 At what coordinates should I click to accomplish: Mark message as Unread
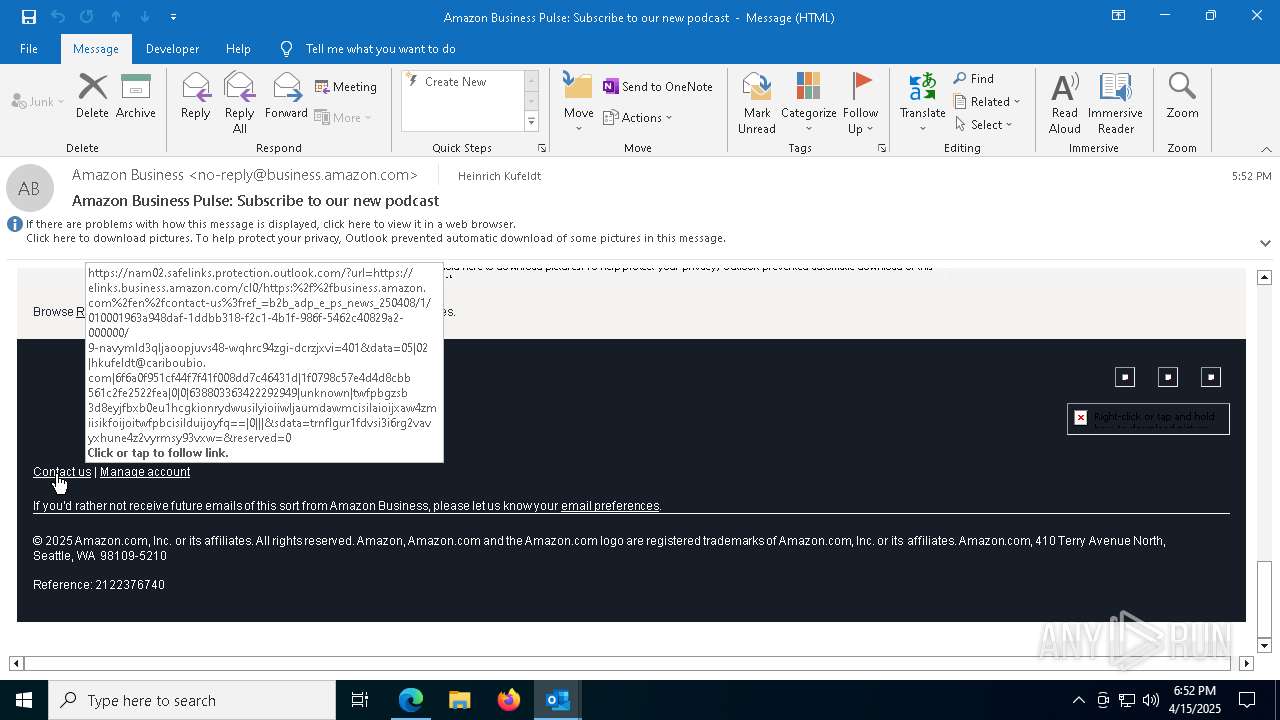pos(756,103)
